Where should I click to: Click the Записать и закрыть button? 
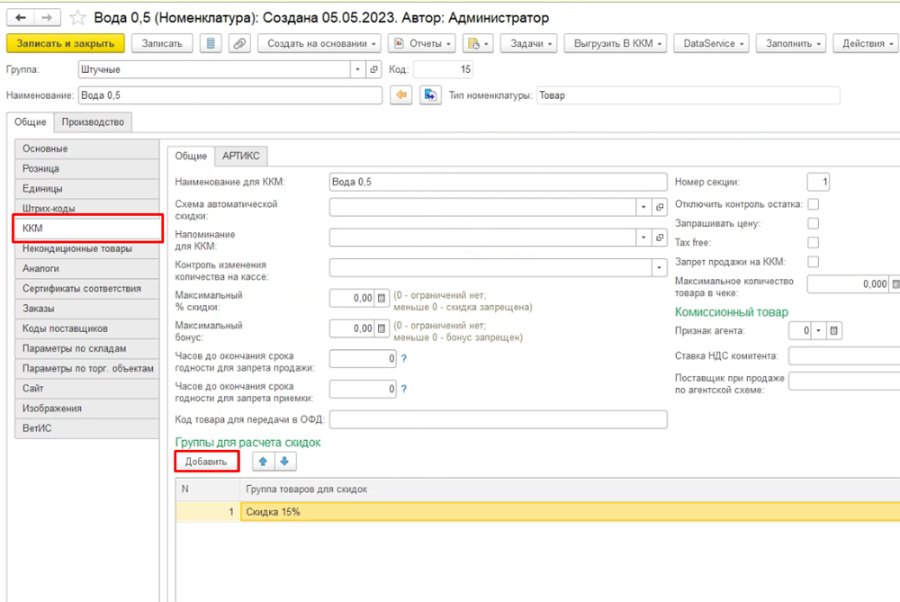tap(65, 44)
